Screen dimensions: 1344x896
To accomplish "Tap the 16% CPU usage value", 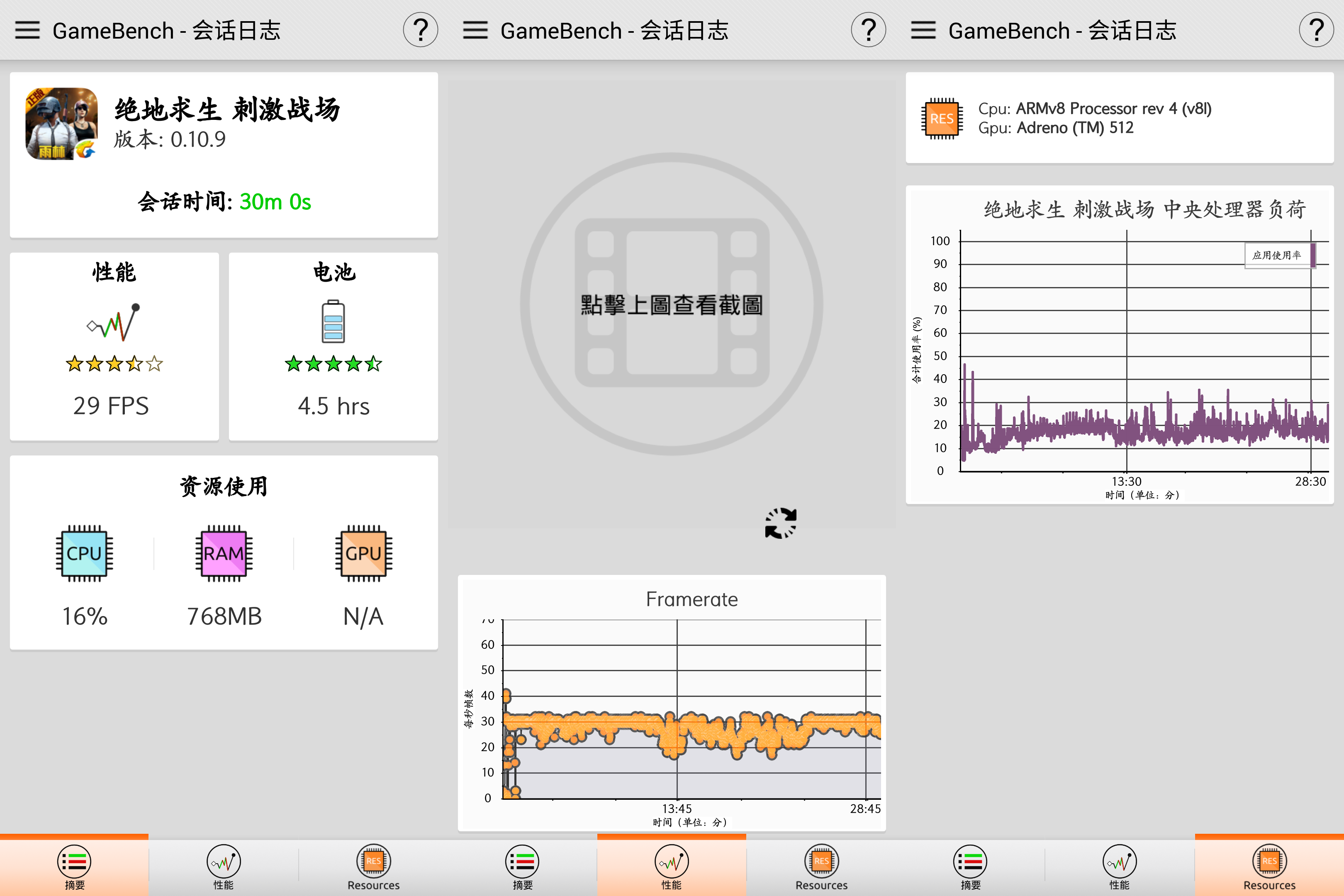I will [85, 616].
